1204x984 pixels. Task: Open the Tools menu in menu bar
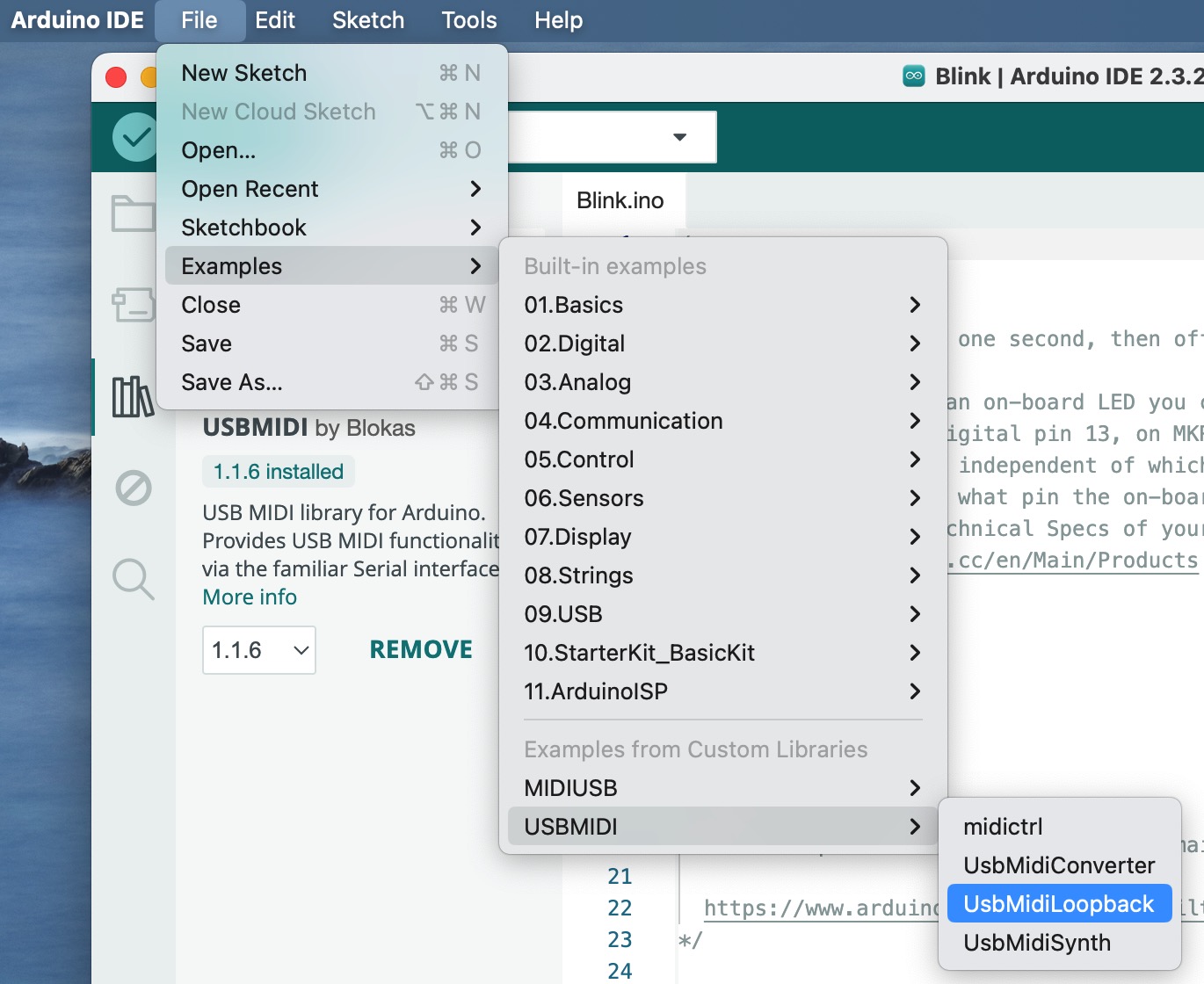point(469,20)
